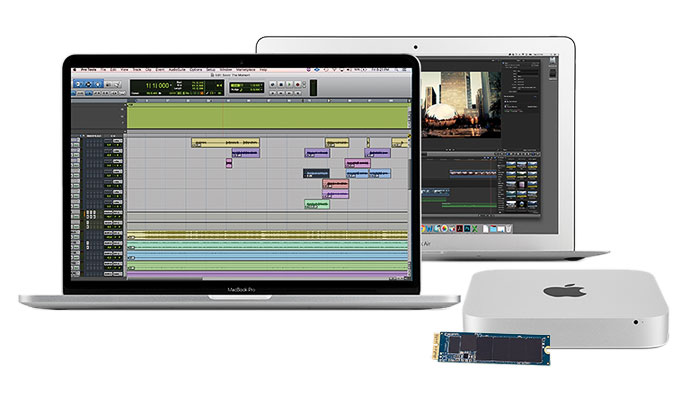This screenshot has height=405, width=690.
Task: Select the long yellow clip on the top track
Action: pyautogui.click(x=225, y=143)
